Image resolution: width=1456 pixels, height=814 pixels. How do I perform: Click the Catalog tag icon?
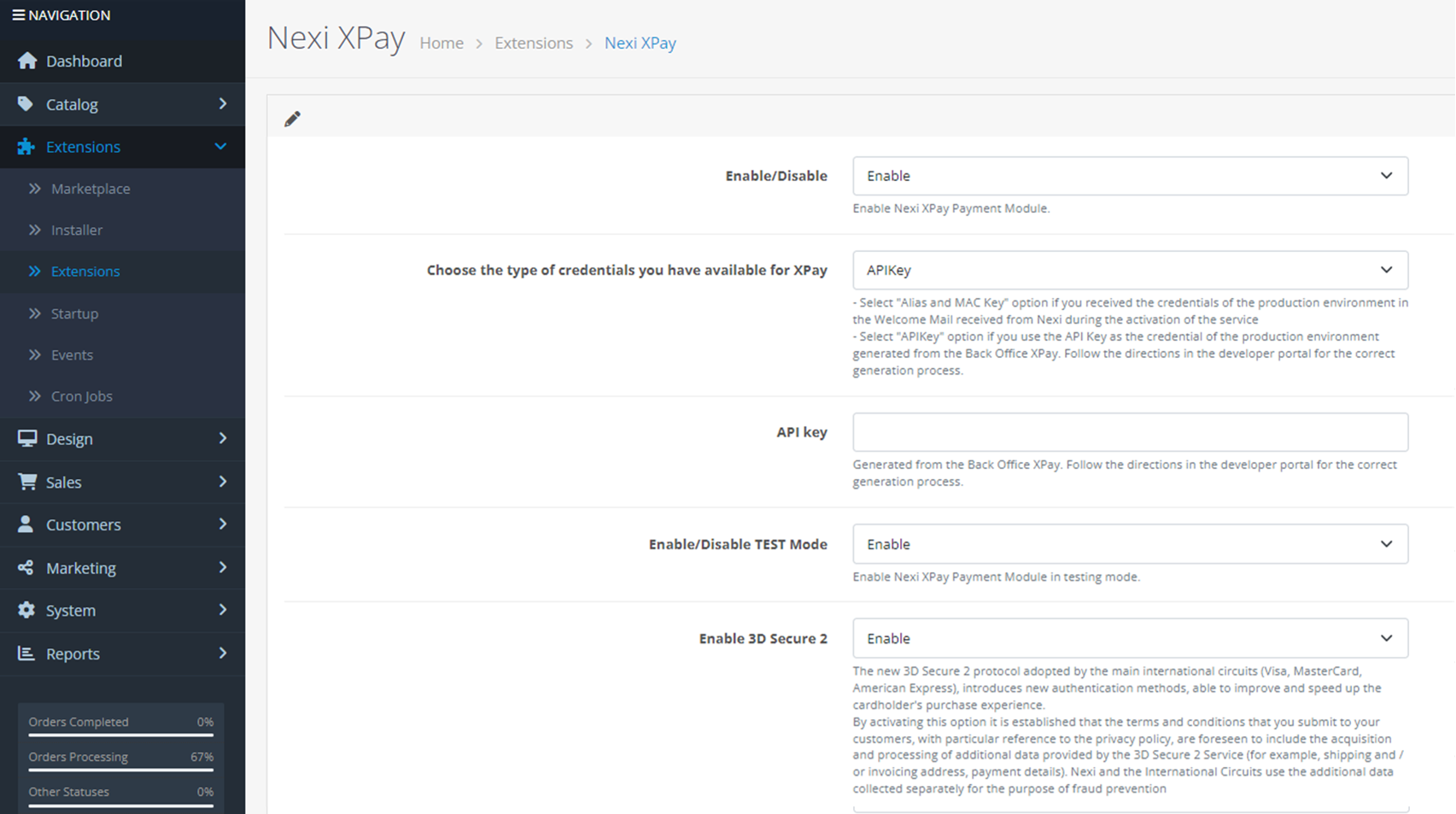pos(26,104)
